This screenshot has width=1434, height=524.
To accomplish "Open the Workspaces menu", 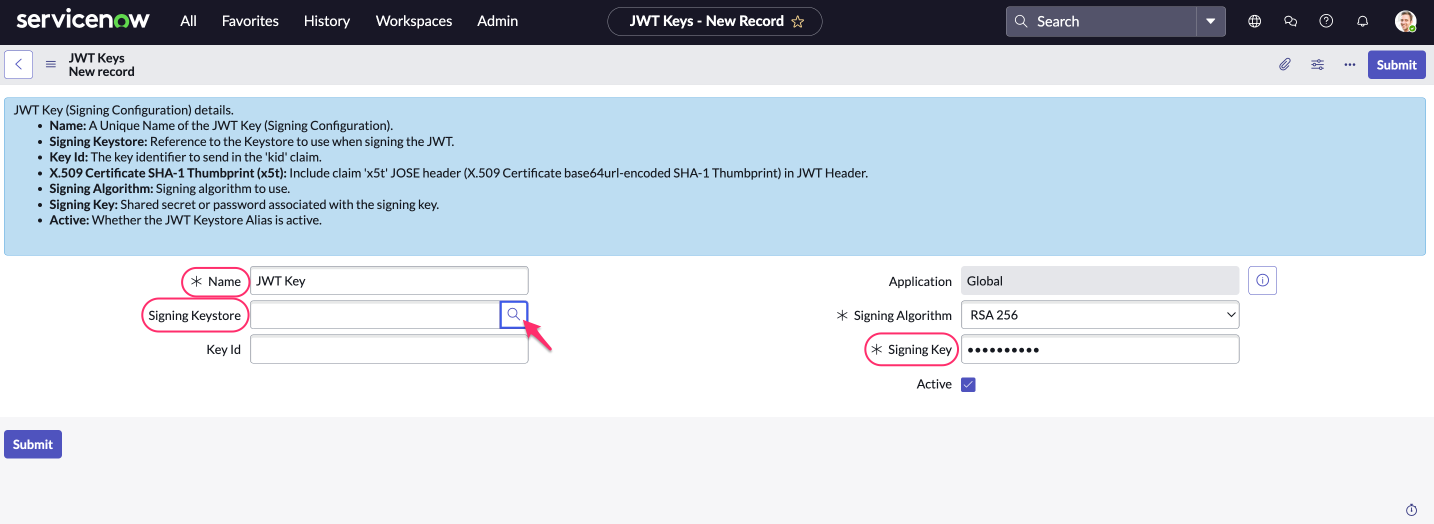I will pyautogui.click(x=413, y=21).
